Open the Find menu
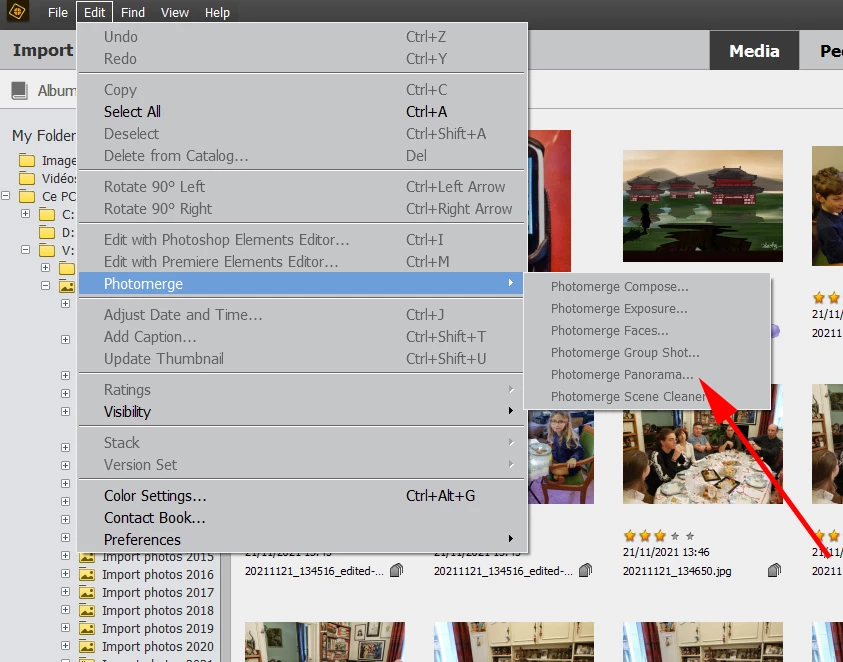Viewport: 843px width, 662px height. [x=133, y=12]
